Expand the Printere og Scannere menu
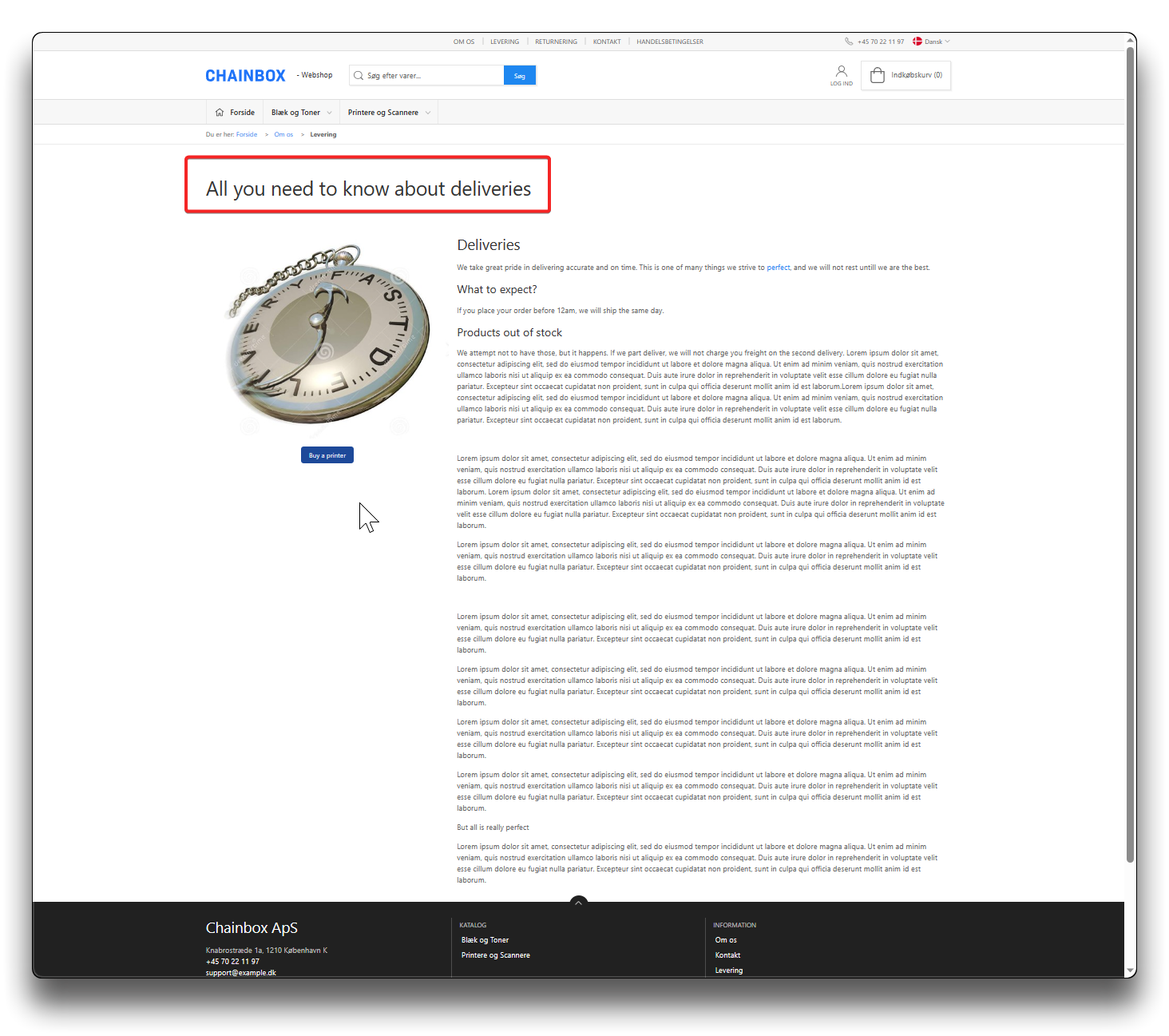This screenshot has height=1036, width=1169. coord(389,113)
